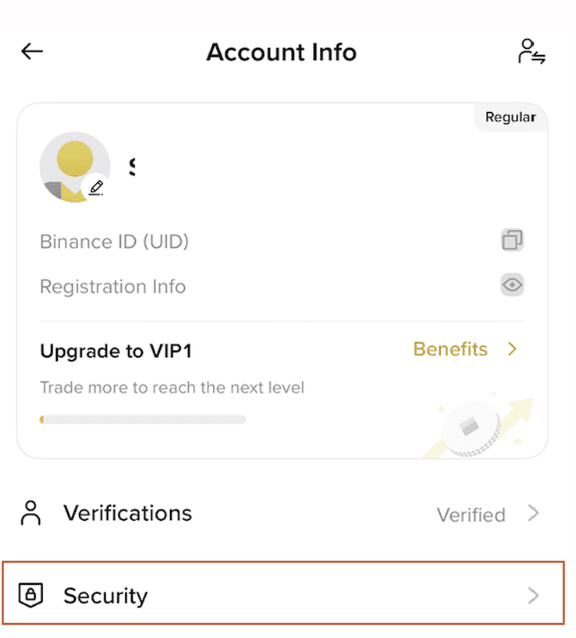Open the profile avatar picture
This screenshot has width=576, height=638.
tap(75, 167)
